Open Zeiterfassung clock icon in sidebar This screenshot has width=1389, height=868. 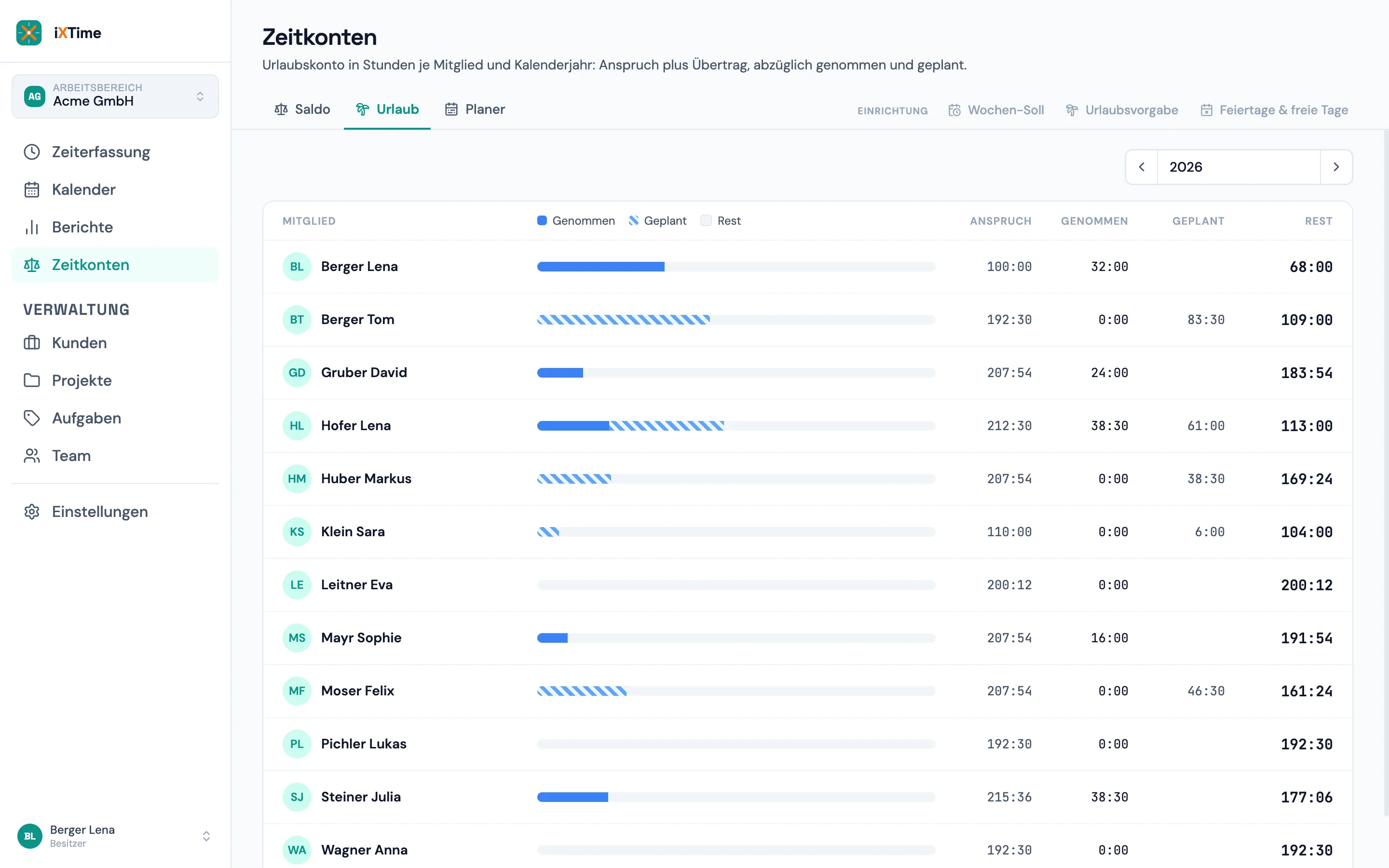coord(31,152)
